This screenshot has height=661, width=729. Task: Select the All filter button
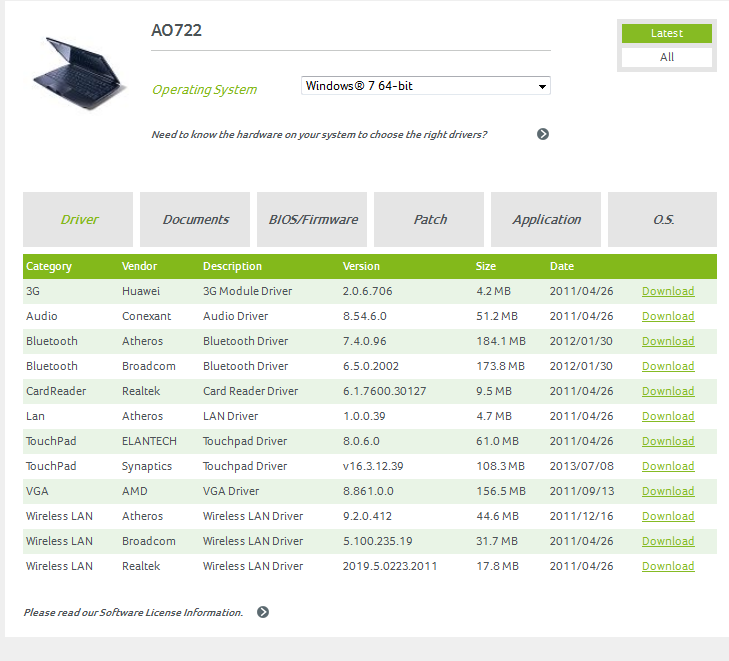pos(667,57)
